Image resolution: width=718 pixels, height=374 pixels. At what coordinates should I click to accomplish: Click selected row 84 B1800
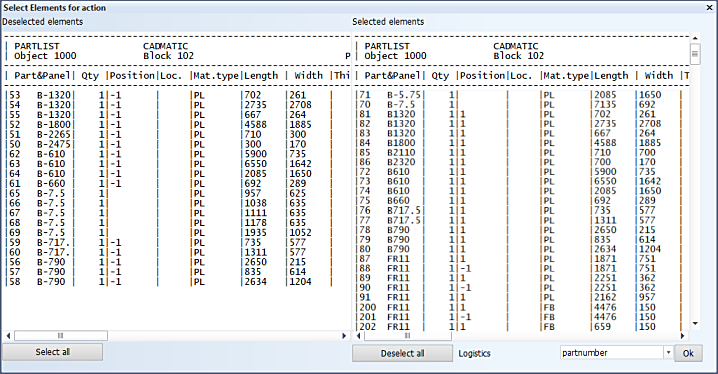click(x=522, y=143)
